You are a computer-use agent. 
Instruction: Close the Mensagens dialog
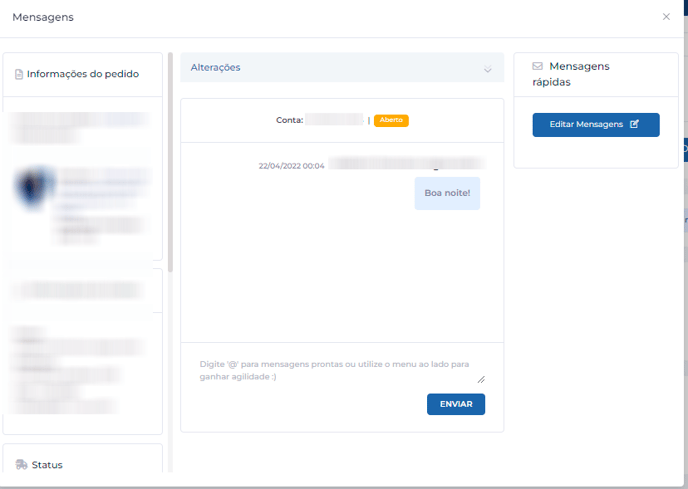point(666,17)
